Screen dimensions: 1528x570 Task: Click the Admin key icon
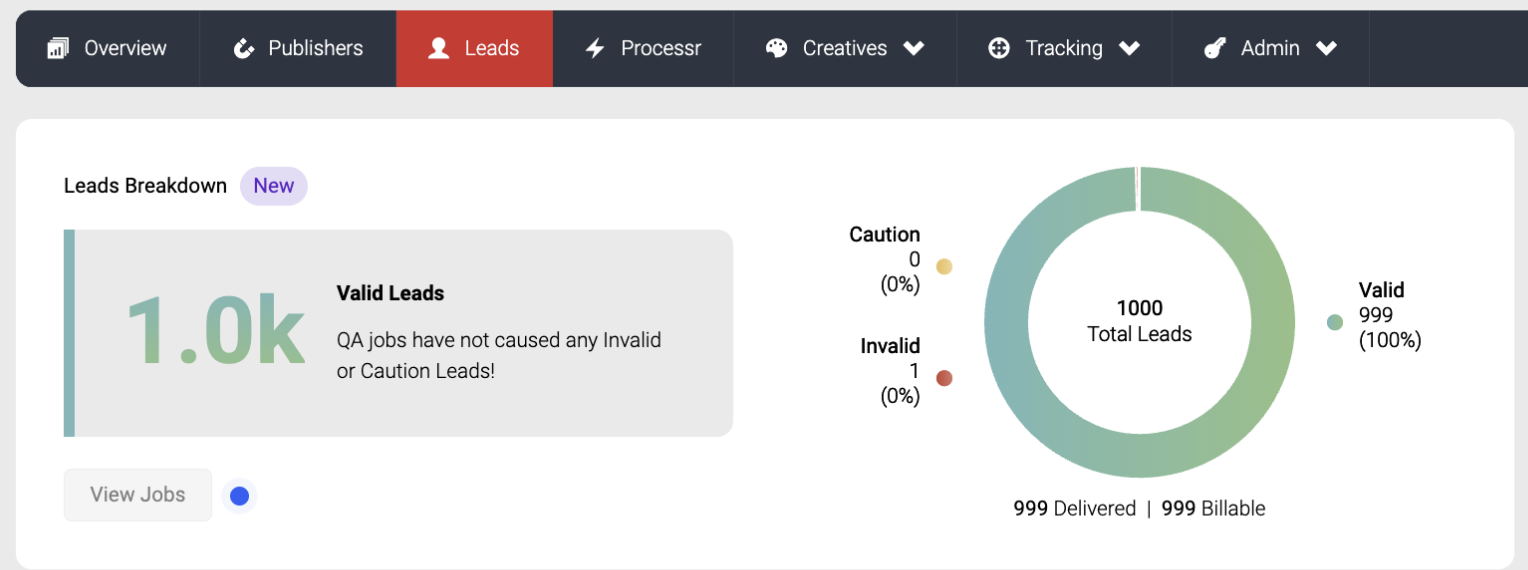point(1215,48)
